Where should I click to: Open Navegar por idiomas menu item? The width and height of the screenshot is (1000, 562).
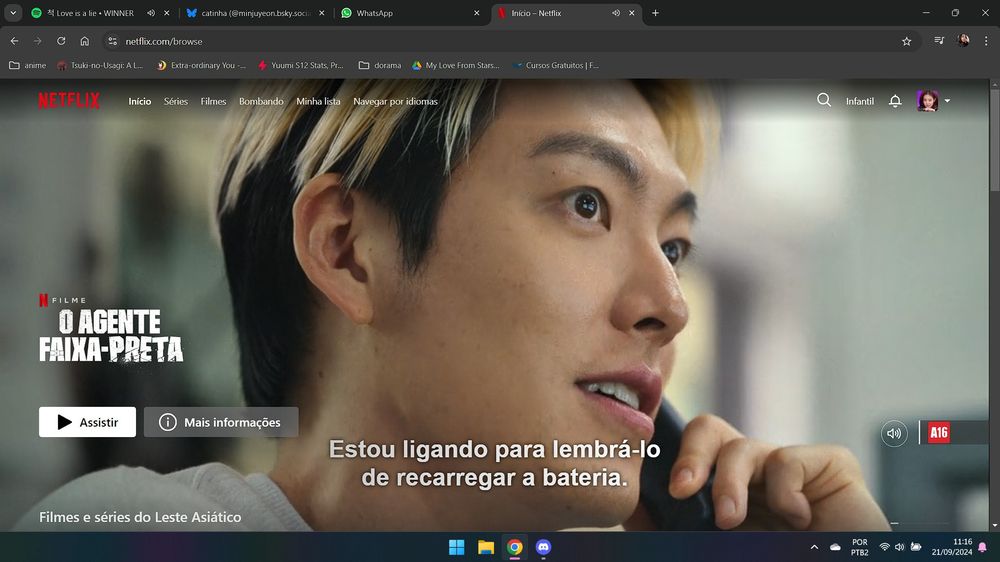coord(395,101)
